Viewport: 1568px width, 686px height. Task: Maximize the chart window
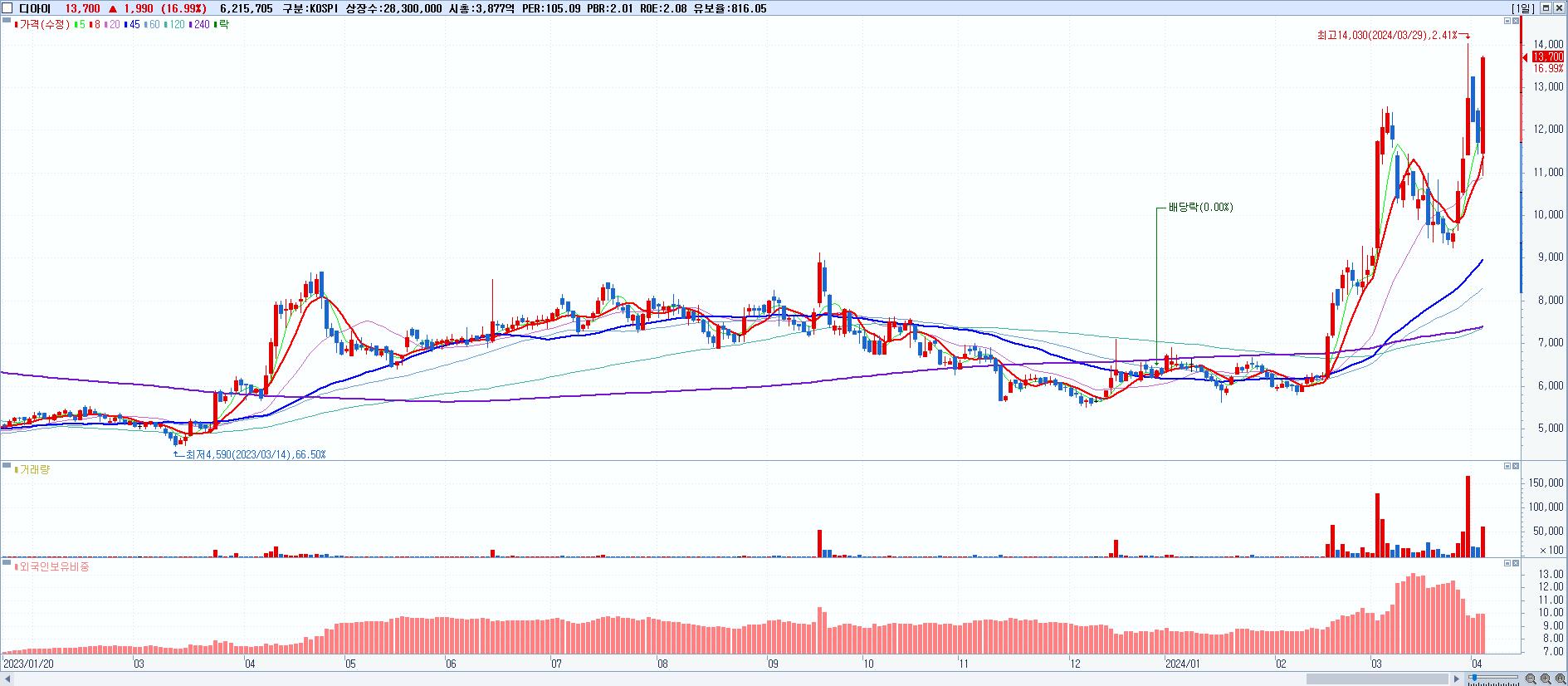point(1546,8)
